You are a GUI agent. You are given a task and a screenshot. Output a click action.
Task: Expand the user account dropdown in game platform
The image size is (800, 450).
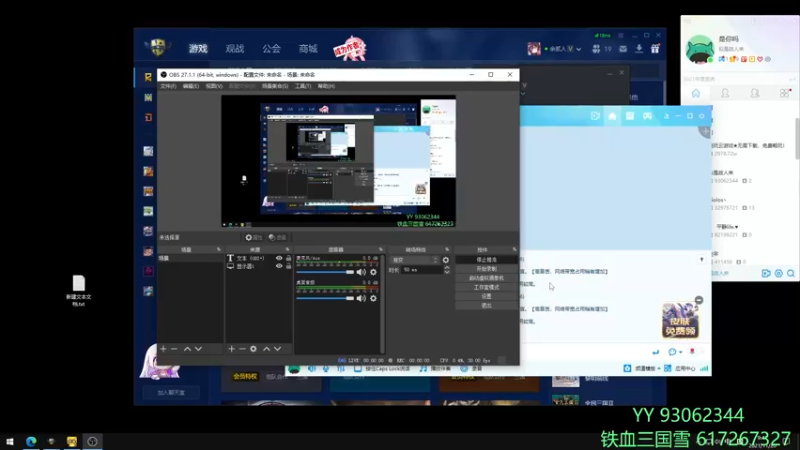579,49
